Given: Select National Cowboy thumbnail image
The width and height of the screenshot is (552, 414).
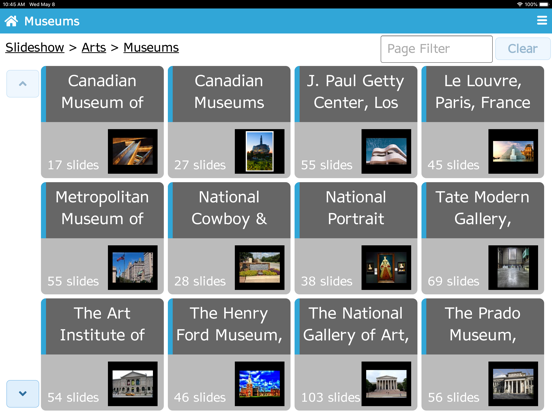Looking at the screenshot, I should [x=259, y=268].
